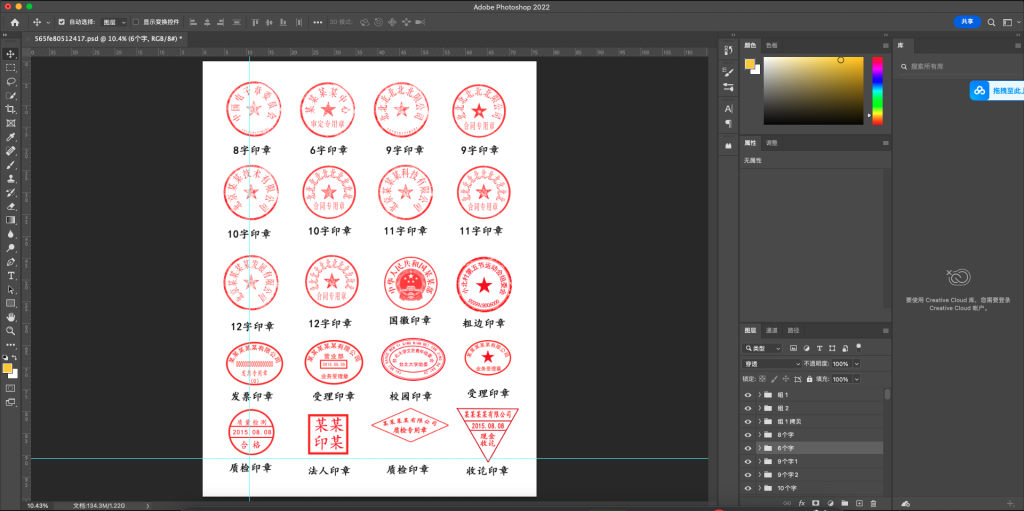The height and width of the screenshot is (511, 1024).
Task: Select the Horizontal Type tool
Action: (10, 276)
